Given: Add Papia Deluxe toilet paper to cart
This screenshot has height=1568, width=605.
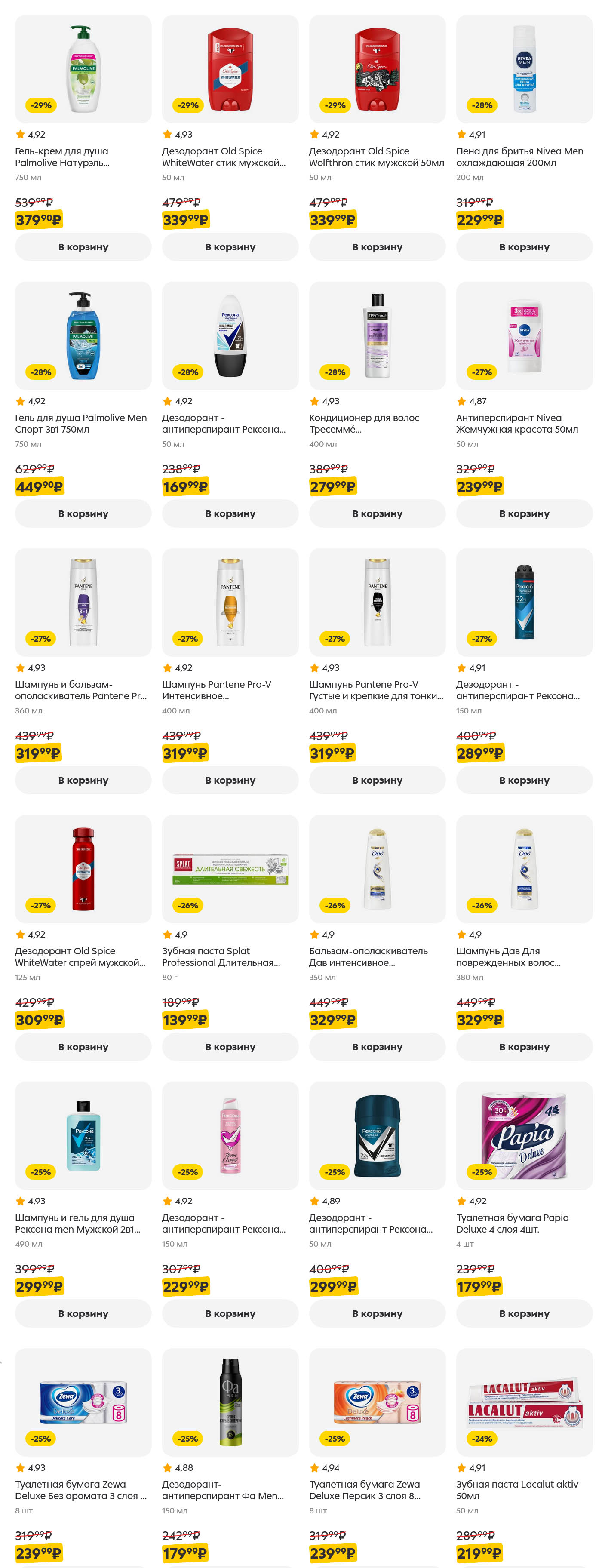Looking at the screenshot, I should 524,1313.
